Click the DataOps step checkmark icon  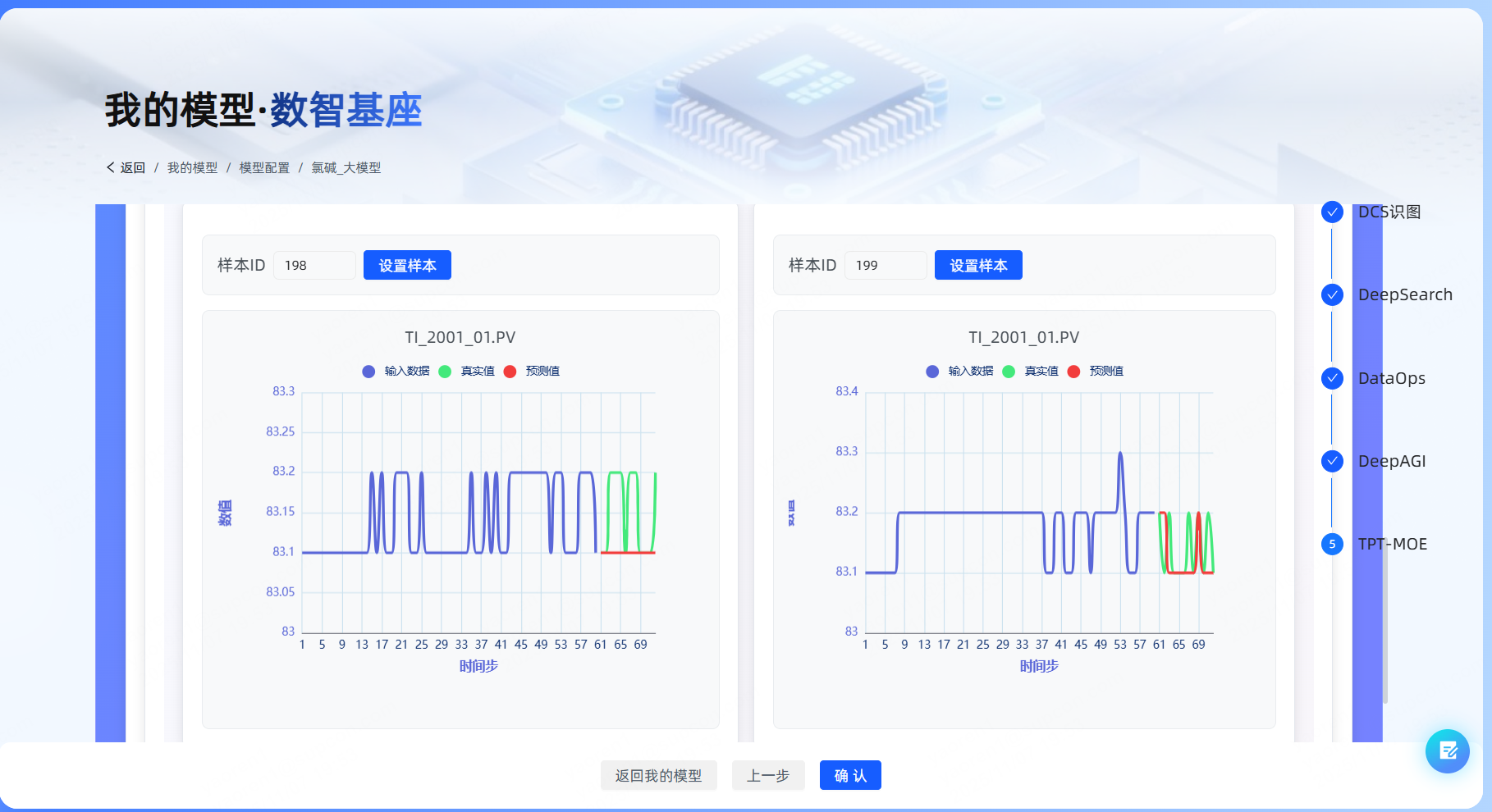tap(1332, 378)
